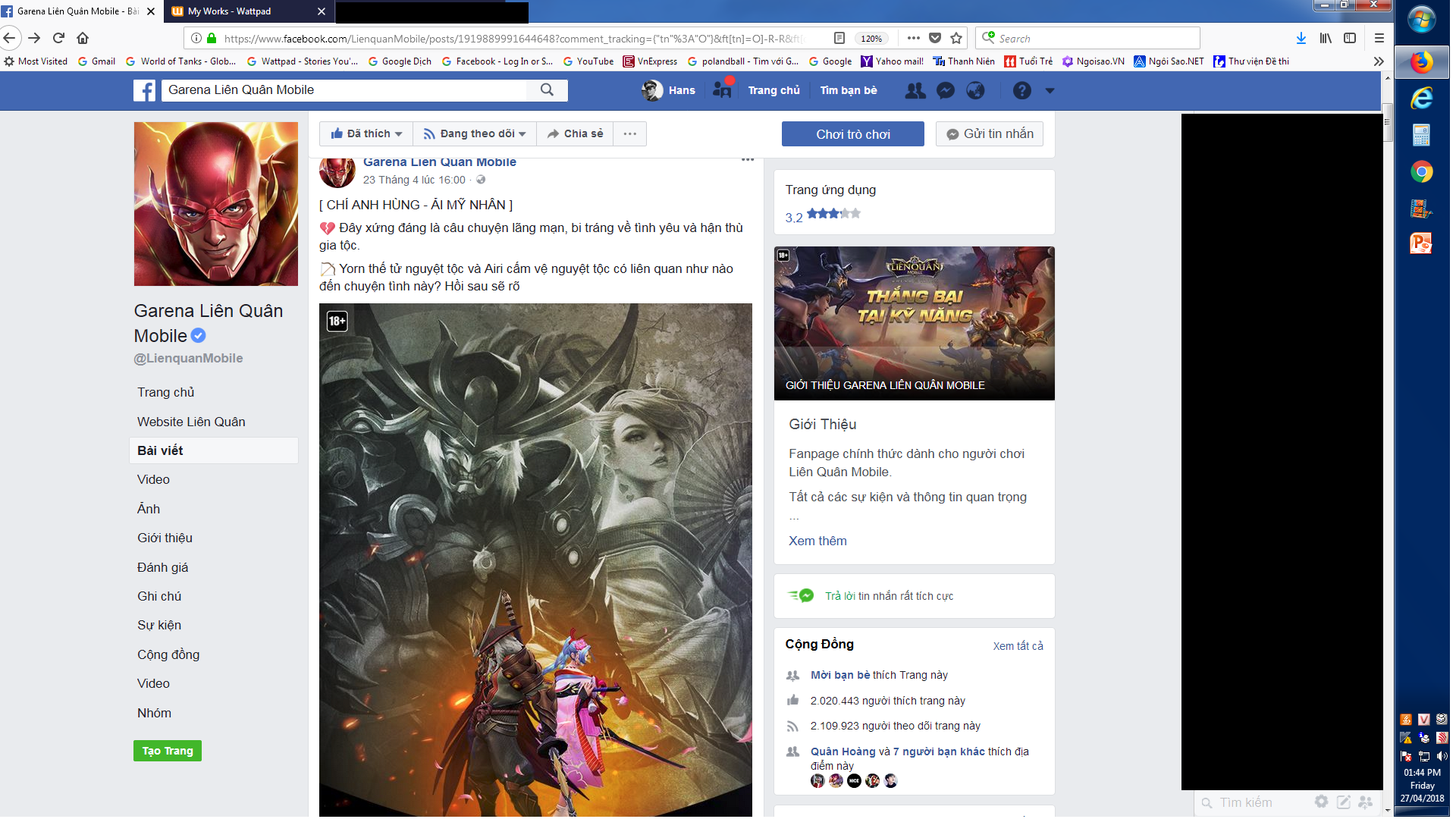Open friend requests icon in Facebook header
1456x819 pixels.
(916, 90)
